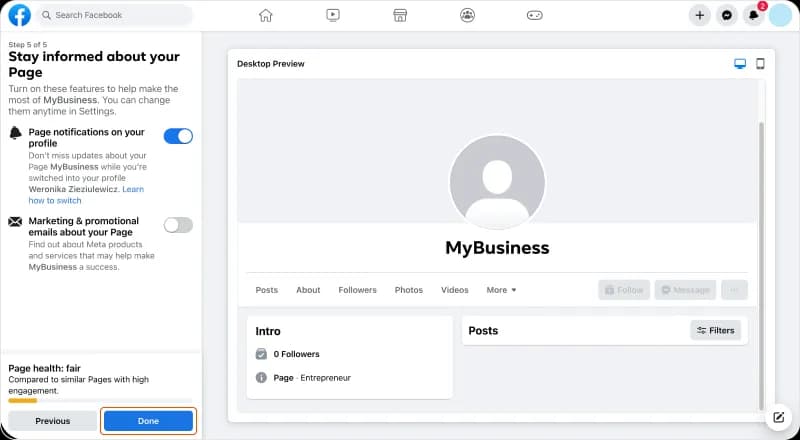
Task: Select the Photos tab
Action: (x=408, y=290)
